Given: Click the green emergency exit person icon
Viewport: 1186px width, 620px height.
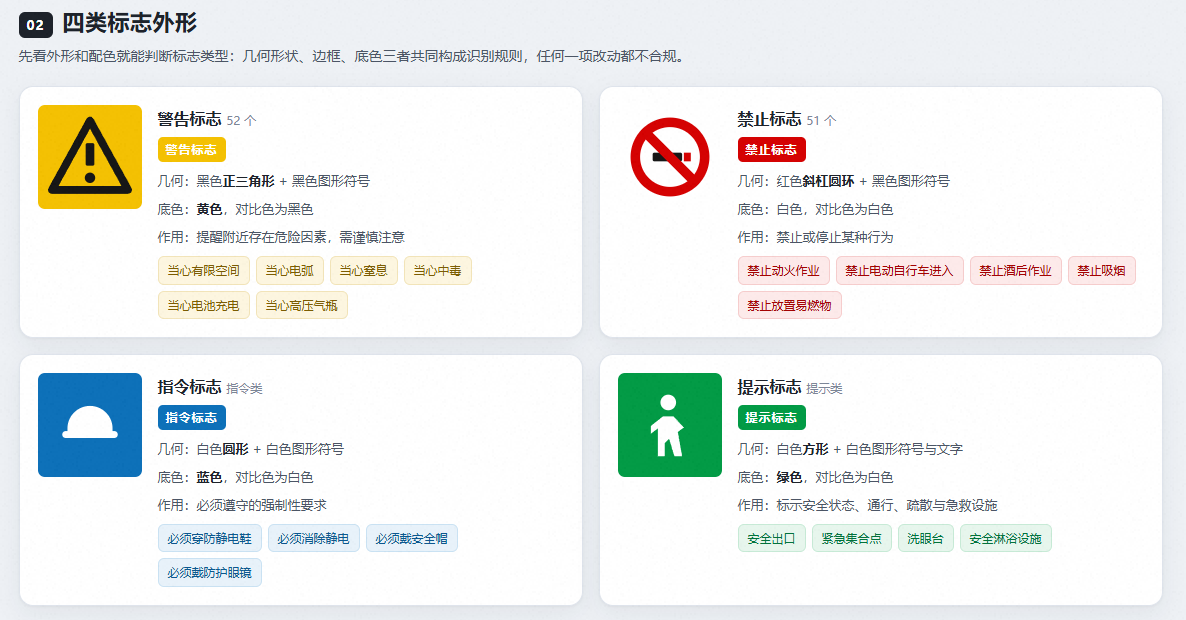Looking at the screenshot, I should pyautogui.click(x=670, y=425).
